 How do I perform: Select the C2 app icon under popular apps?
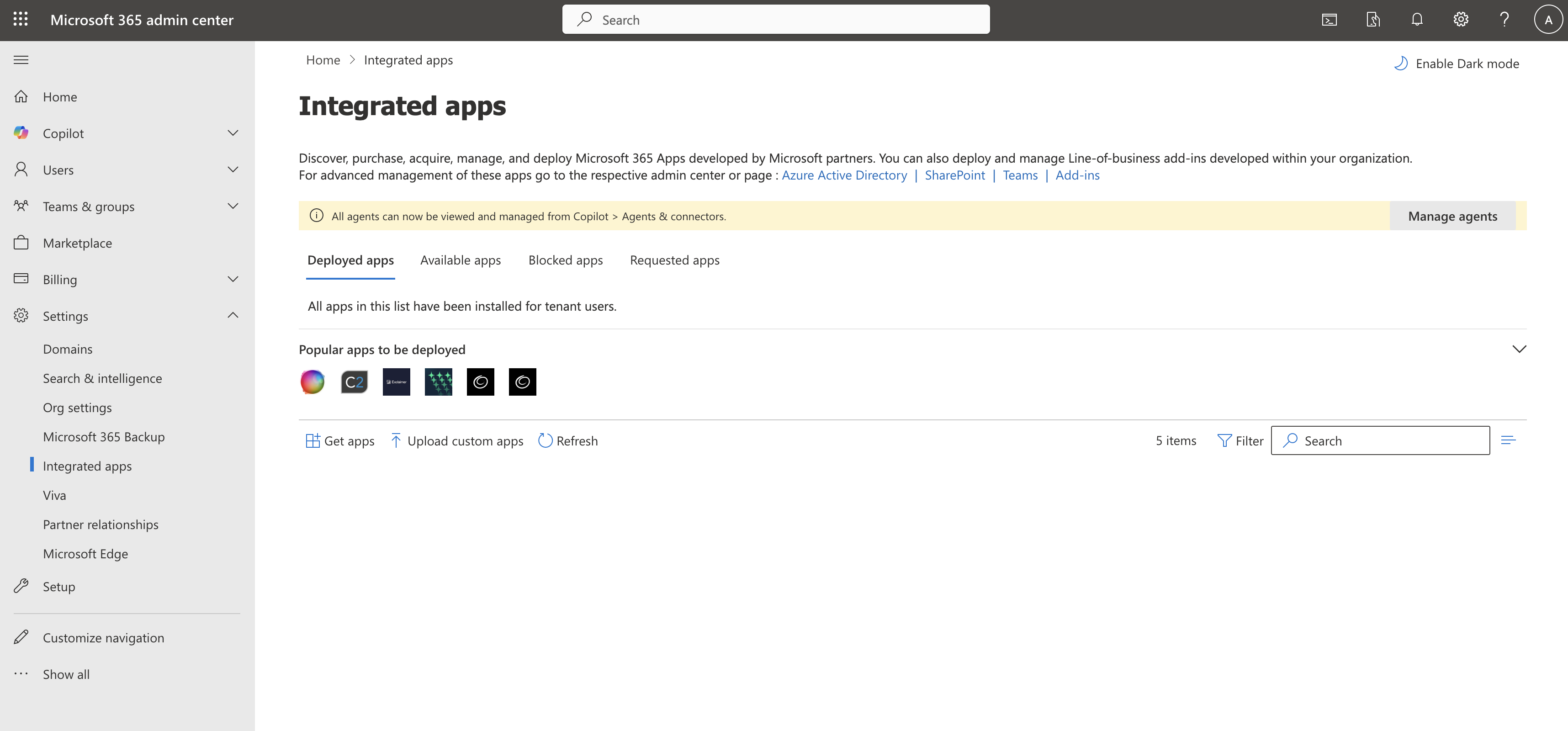354,381
